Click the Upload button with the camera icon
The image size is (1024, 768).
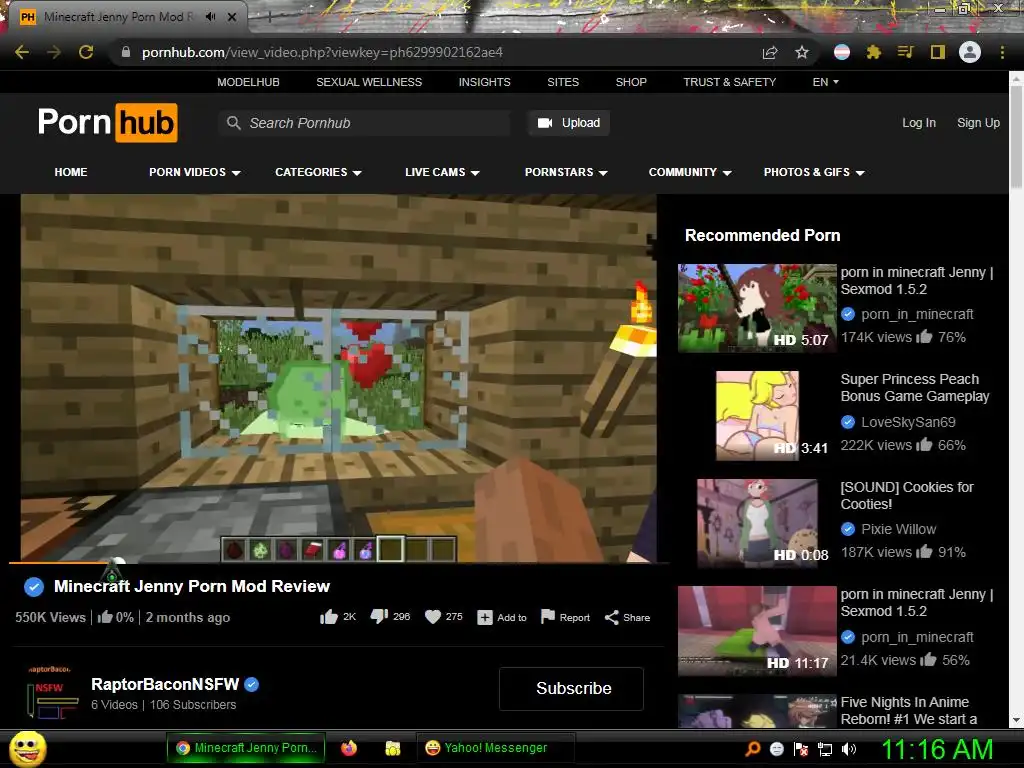pos(569,123)
